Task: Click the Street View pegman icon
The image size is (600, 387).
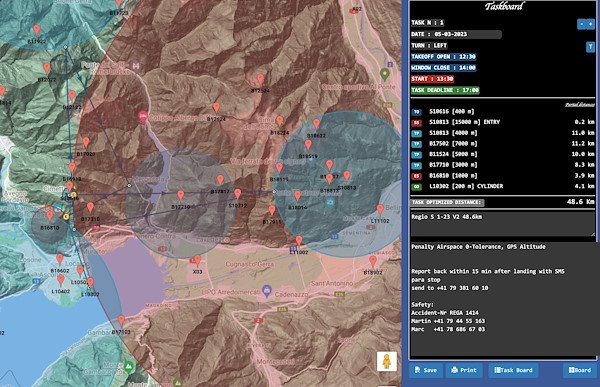Action: click(x=386, y=361)
